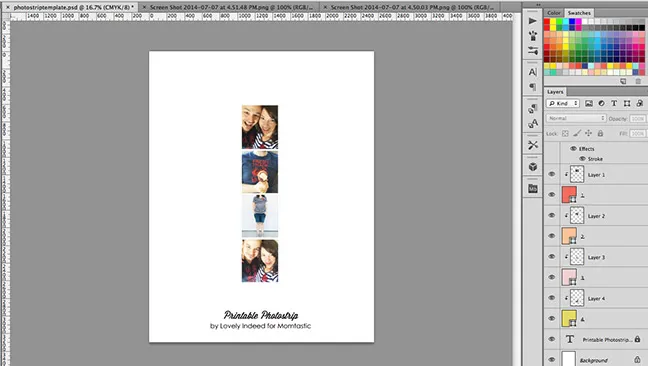The image size is (648, 366).
Task: Select the Layers panel tab
Action: tap(555, 92)
